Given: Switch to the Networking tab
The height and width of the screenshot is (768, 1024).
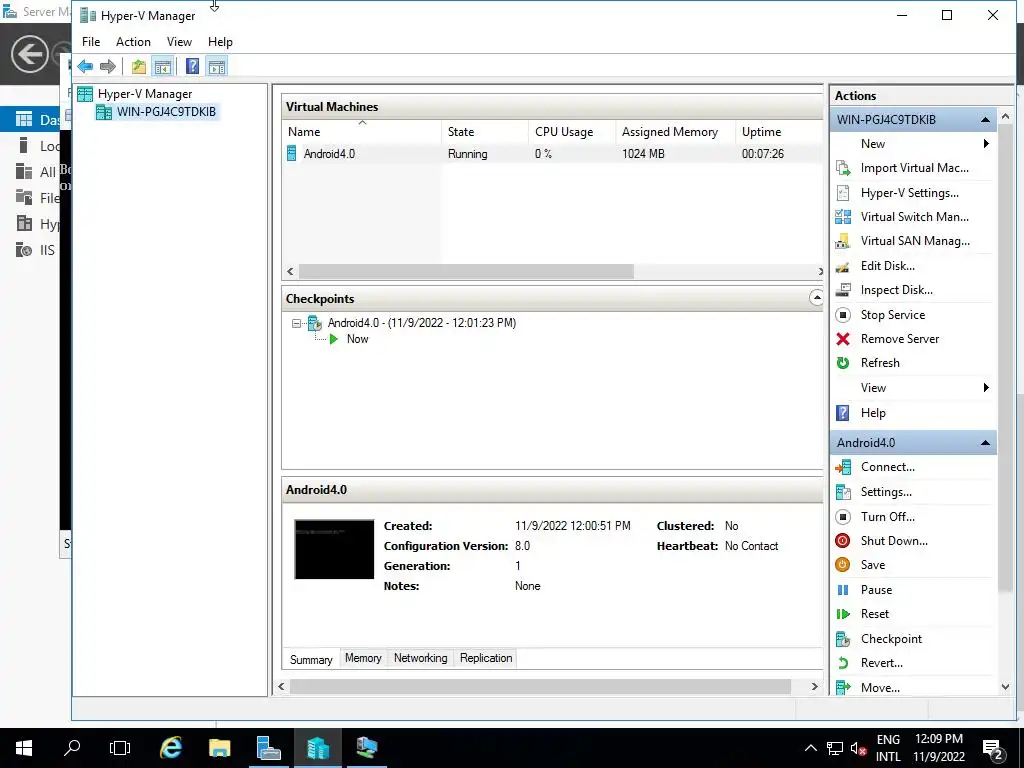Looking at the screenshot, I should (x=421, y=658).
